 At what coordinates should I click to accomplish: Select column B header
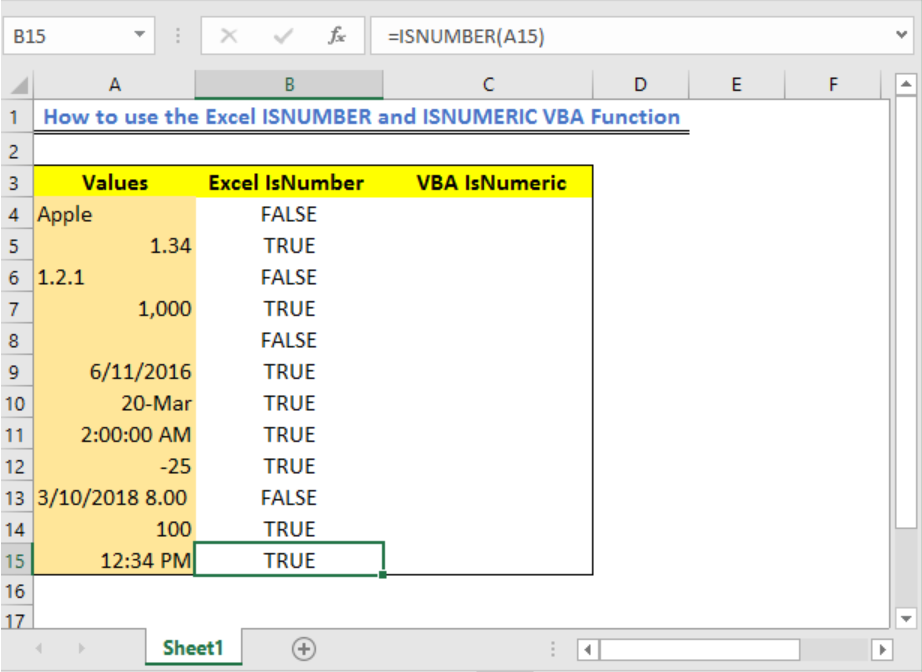click(289, 85)
